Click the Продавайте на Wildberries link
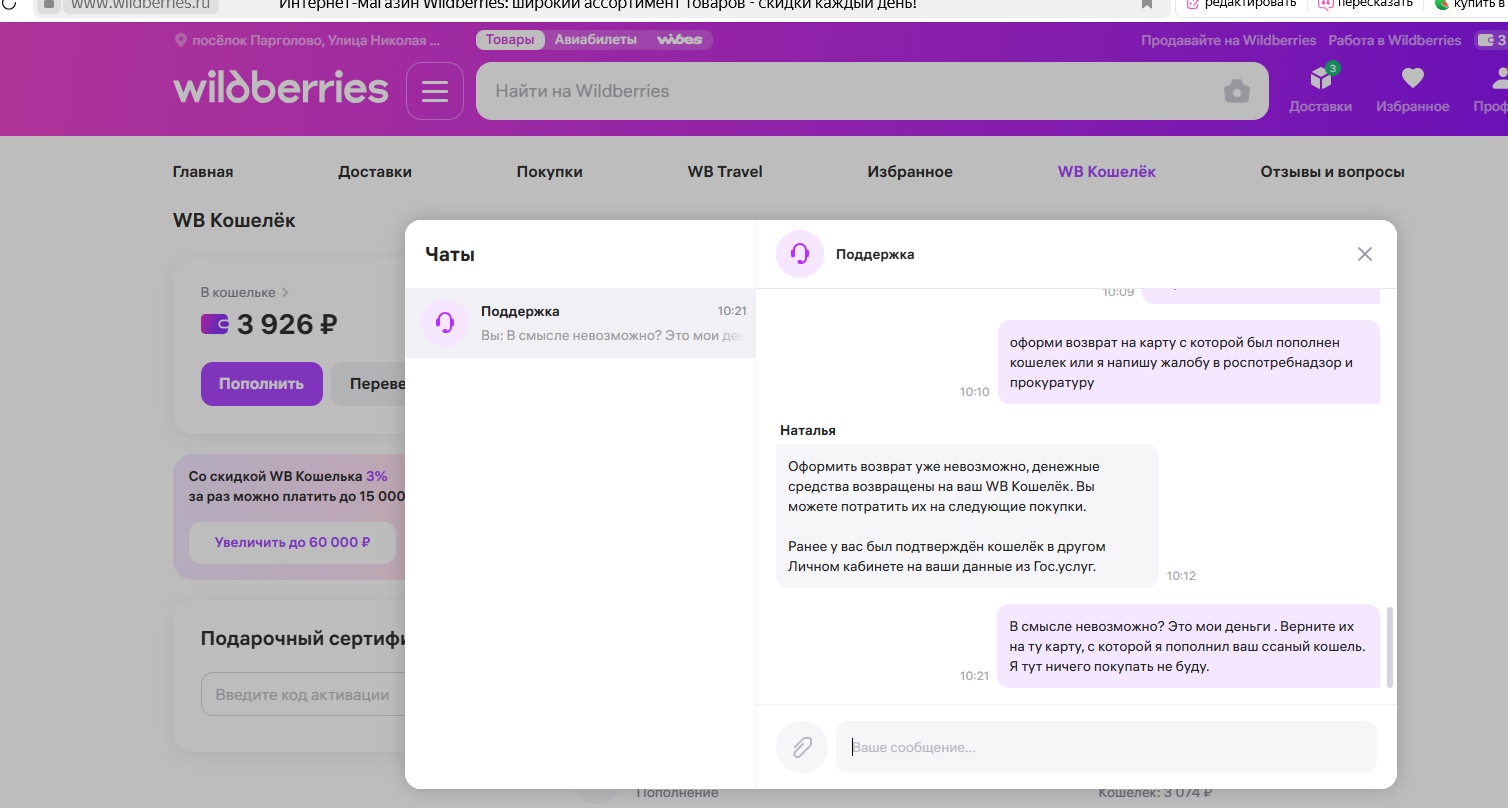 pyautogui.click(x=1228, y=41)
